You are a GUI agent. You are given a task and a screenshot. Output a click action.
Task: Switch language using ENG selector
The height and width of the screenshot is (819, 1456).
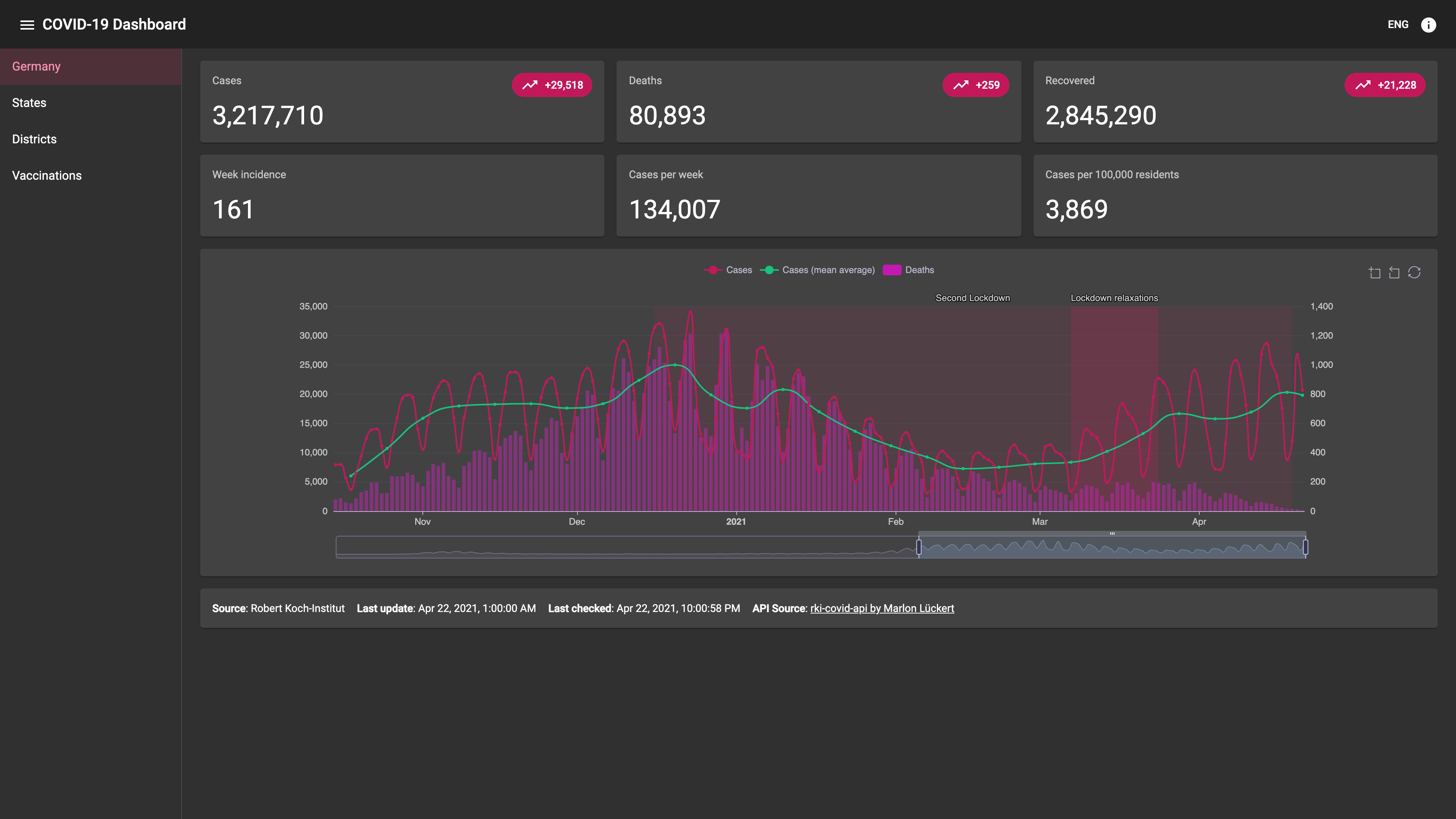tap(1398, 24)
